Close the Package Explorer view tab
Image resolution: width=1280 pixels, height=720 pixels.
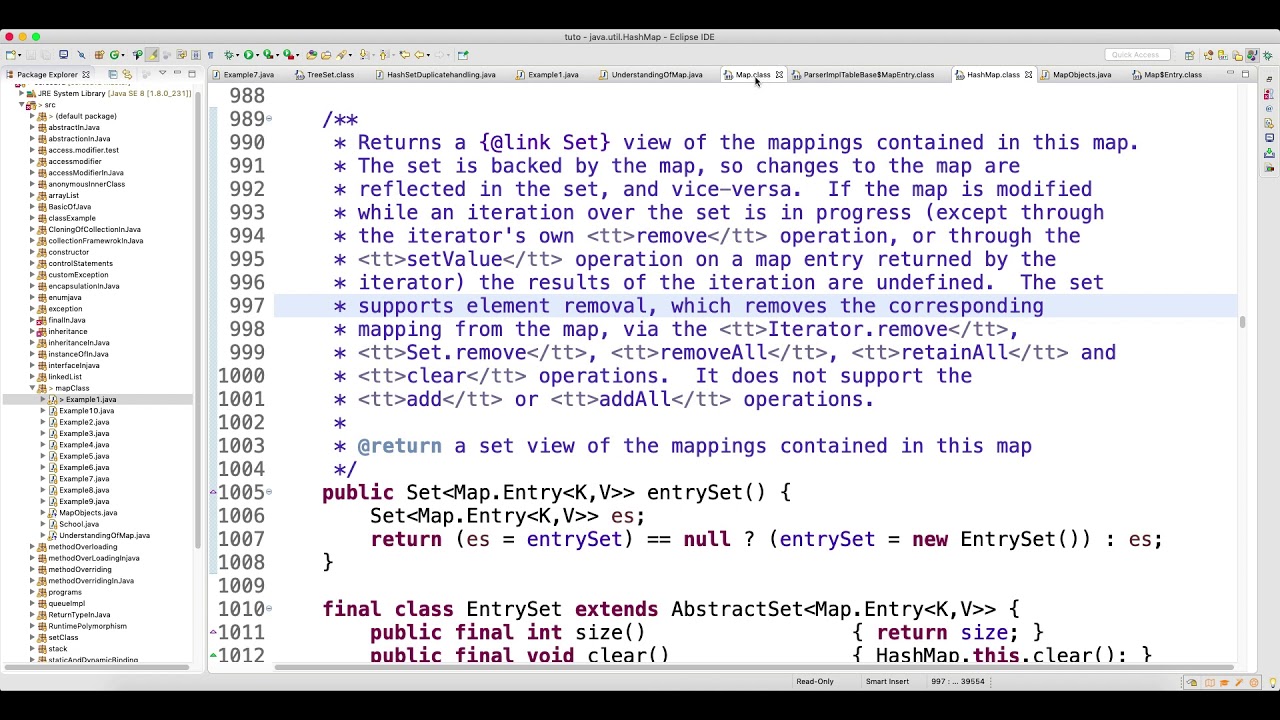pos(85,75)
